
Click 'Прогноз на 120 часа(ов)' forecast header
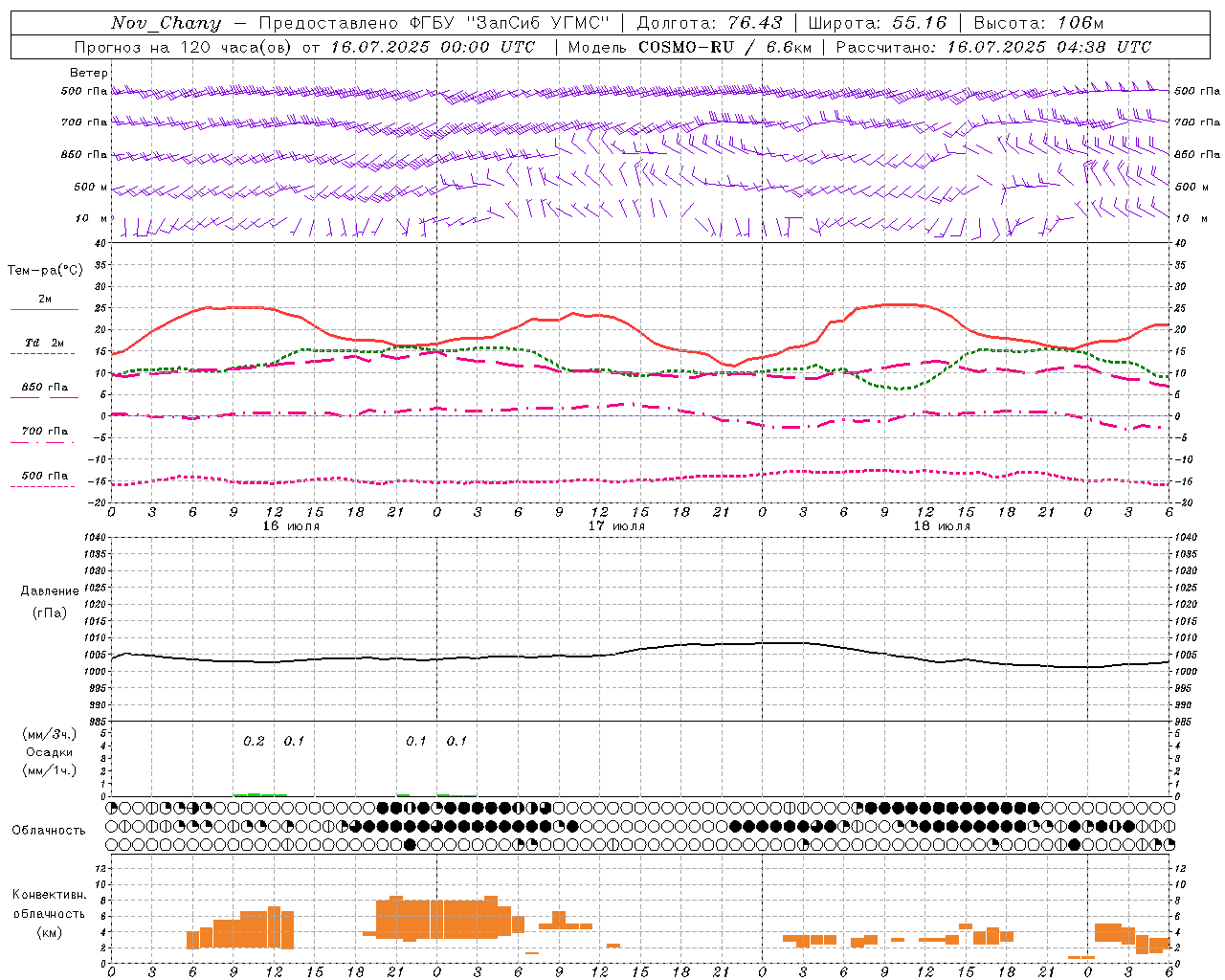184,47
